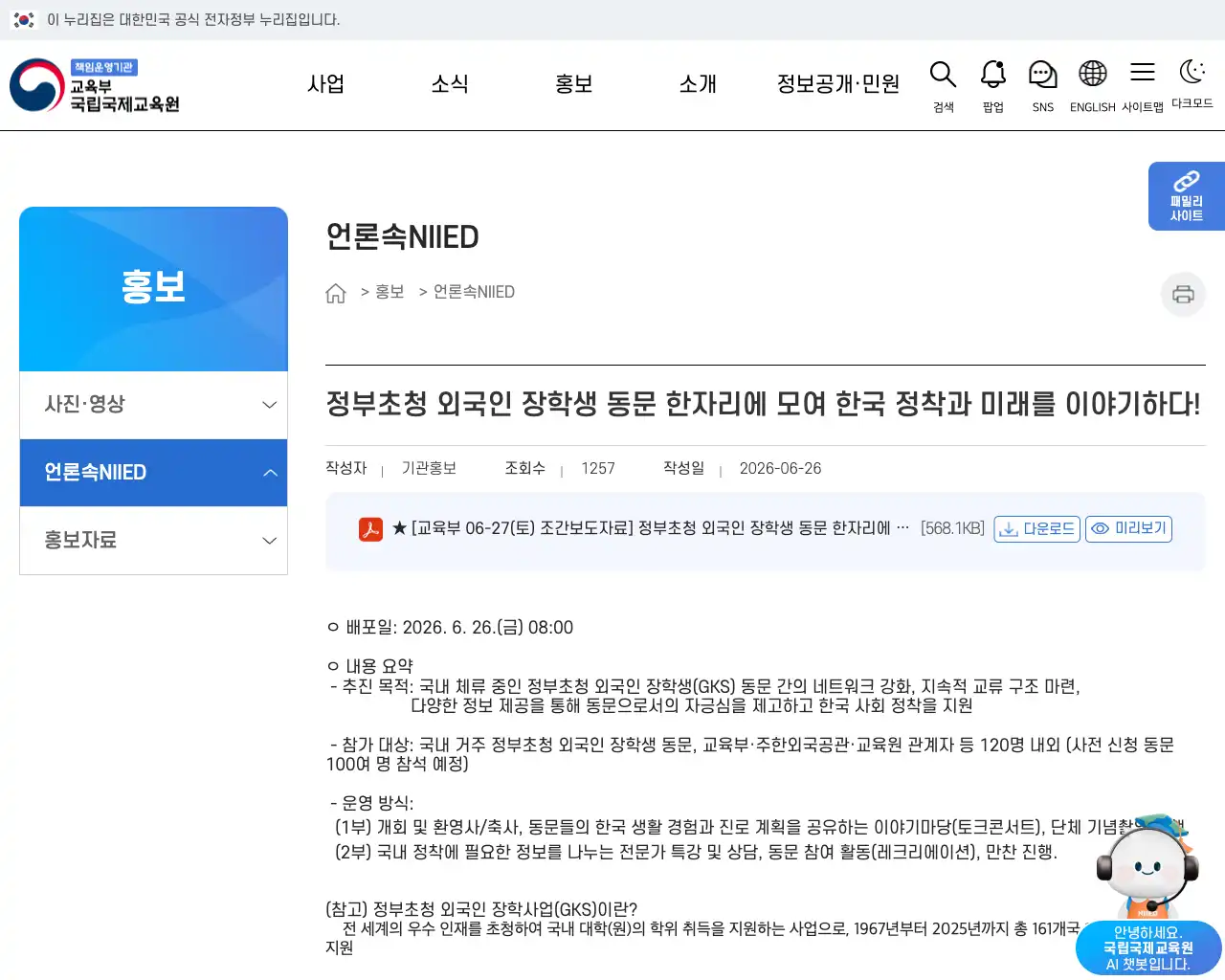The image size is (1225, 980).
Task: Open the family site (패밀리 사이트) button
Action: [1187, 196]
